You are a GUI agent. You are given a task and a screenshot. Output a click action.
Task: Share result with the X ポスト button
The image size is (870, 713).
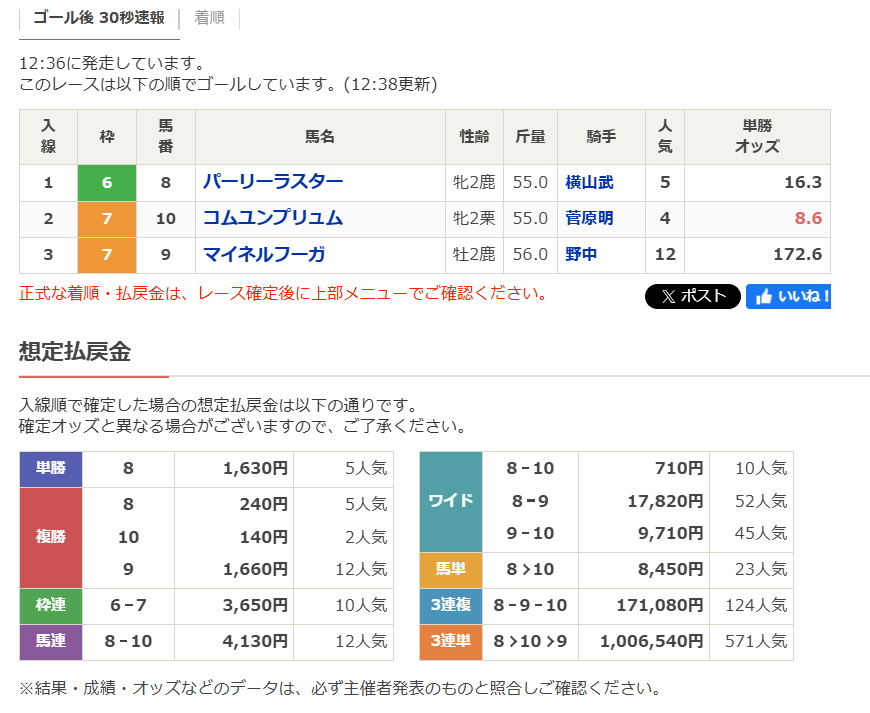click(x=692, y=296)
